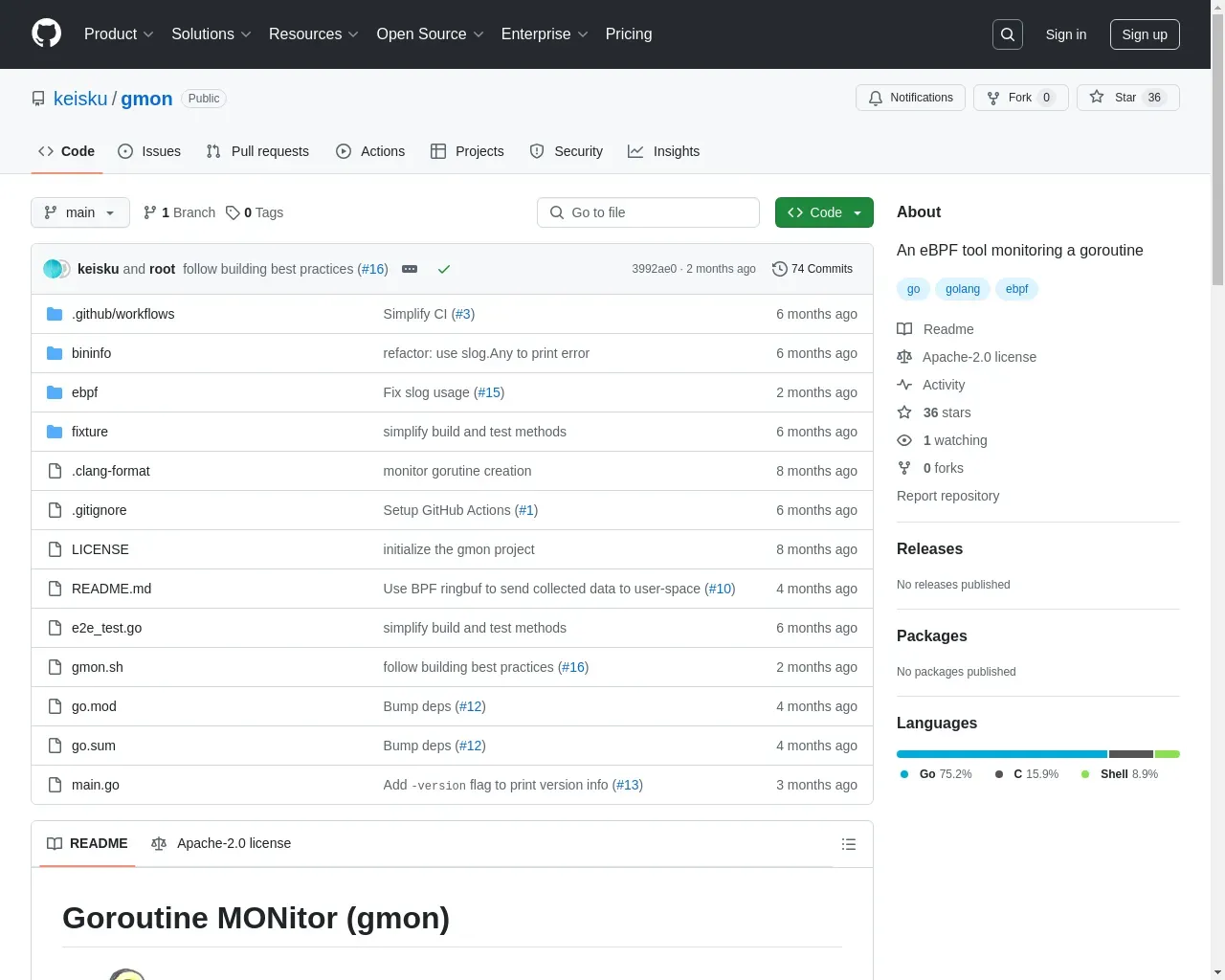Click the Shell language bar segment

tap(1168, 754)
